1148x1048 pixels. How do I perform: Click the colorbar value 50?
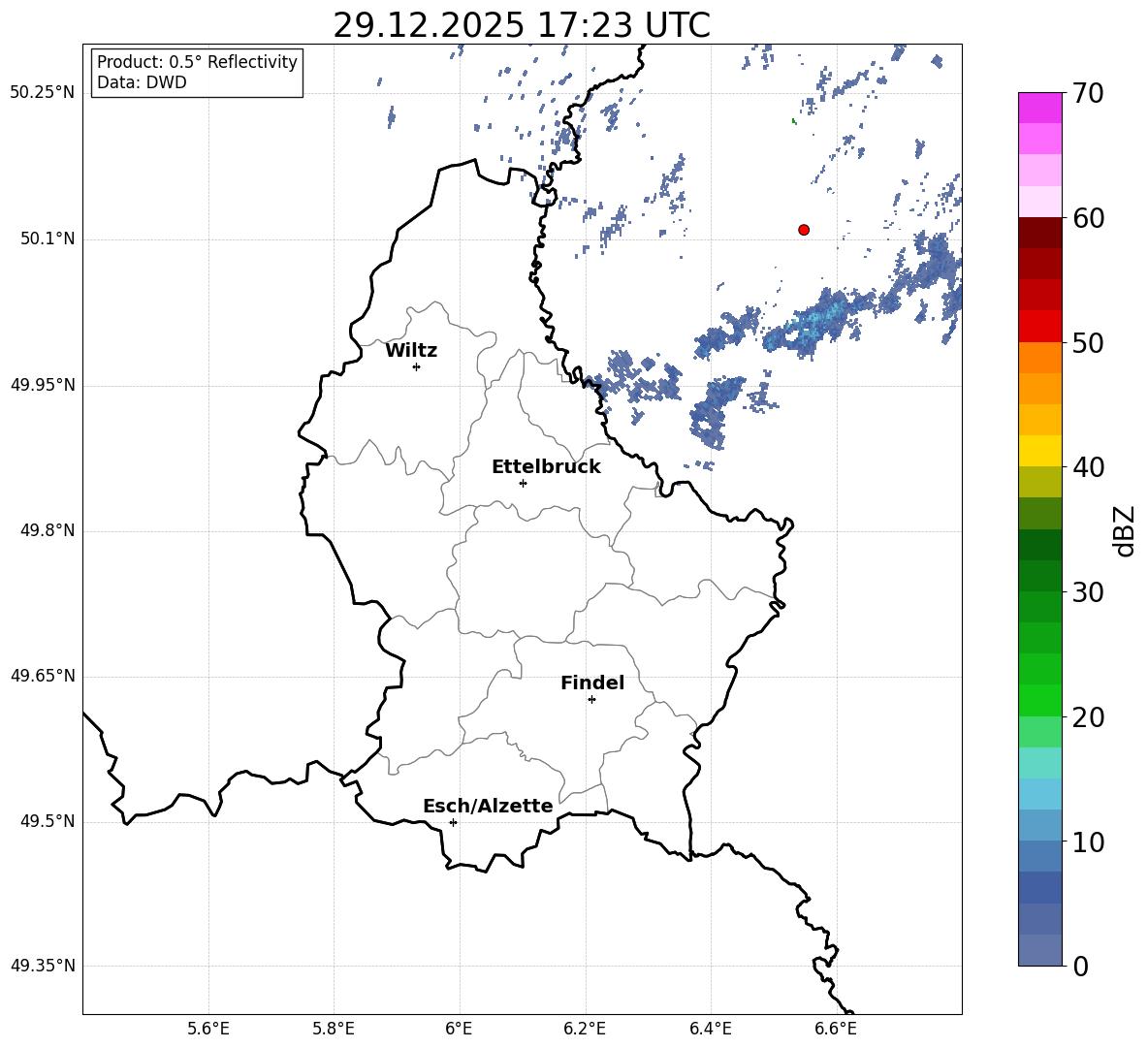(1088, 342)
